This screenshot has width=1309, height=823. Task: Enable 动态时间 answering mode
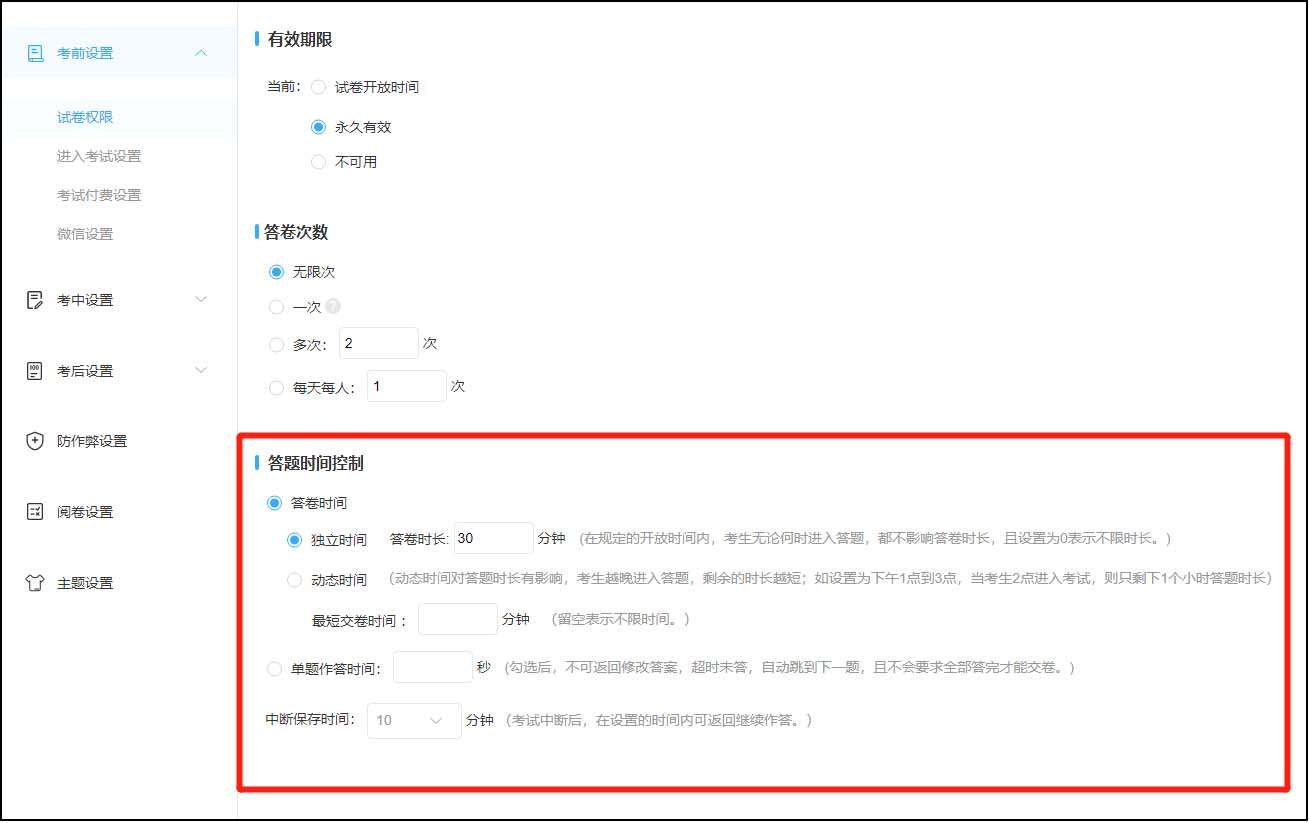point(294,579)
